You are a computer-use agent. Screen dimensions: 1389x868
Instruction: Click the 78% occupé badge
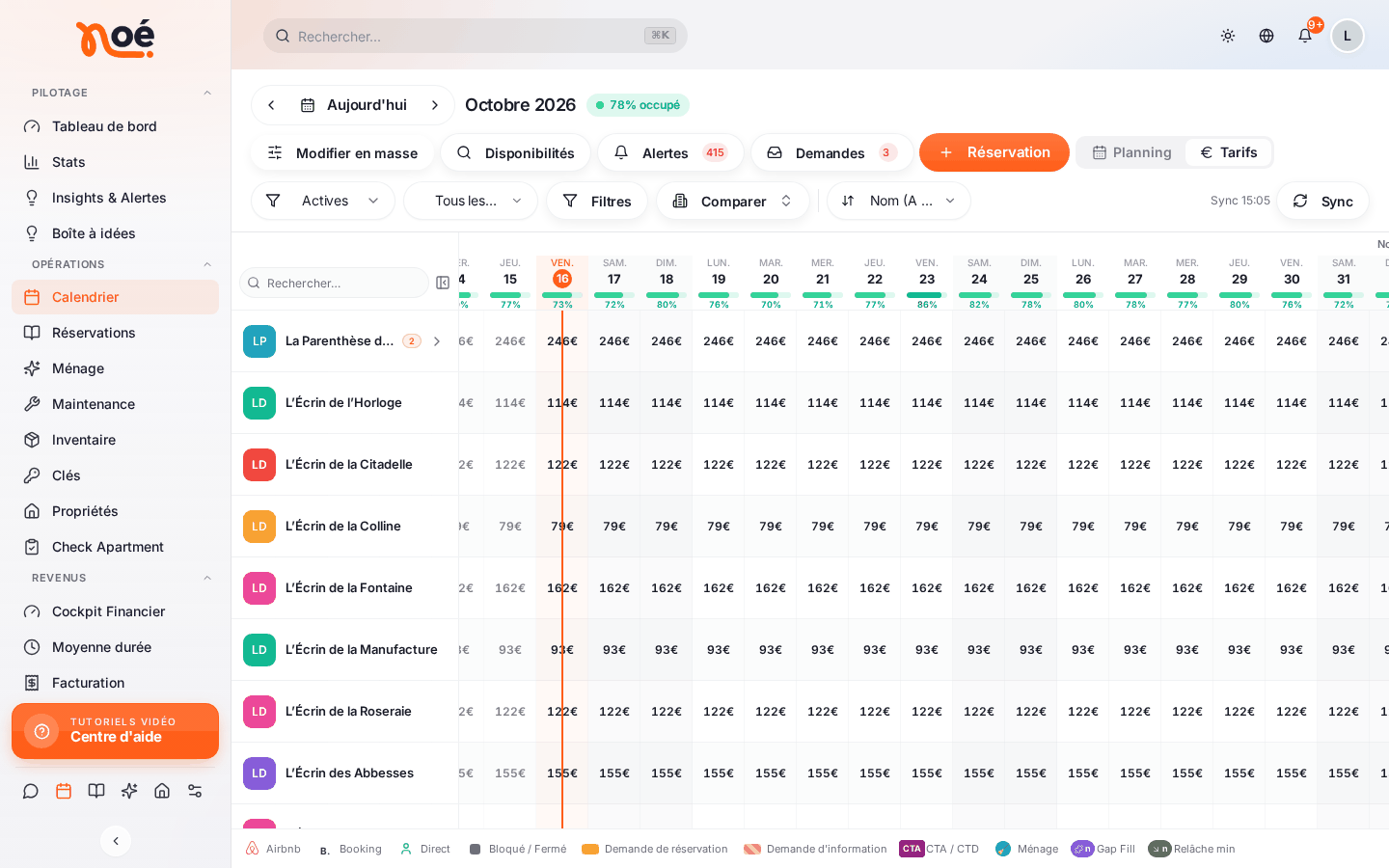[x=638, y=105]
